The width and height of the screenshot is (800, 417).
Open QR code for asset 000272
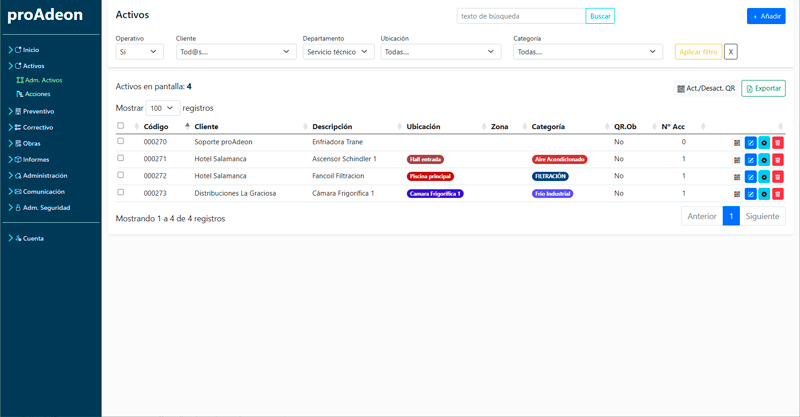pos(737,177)
